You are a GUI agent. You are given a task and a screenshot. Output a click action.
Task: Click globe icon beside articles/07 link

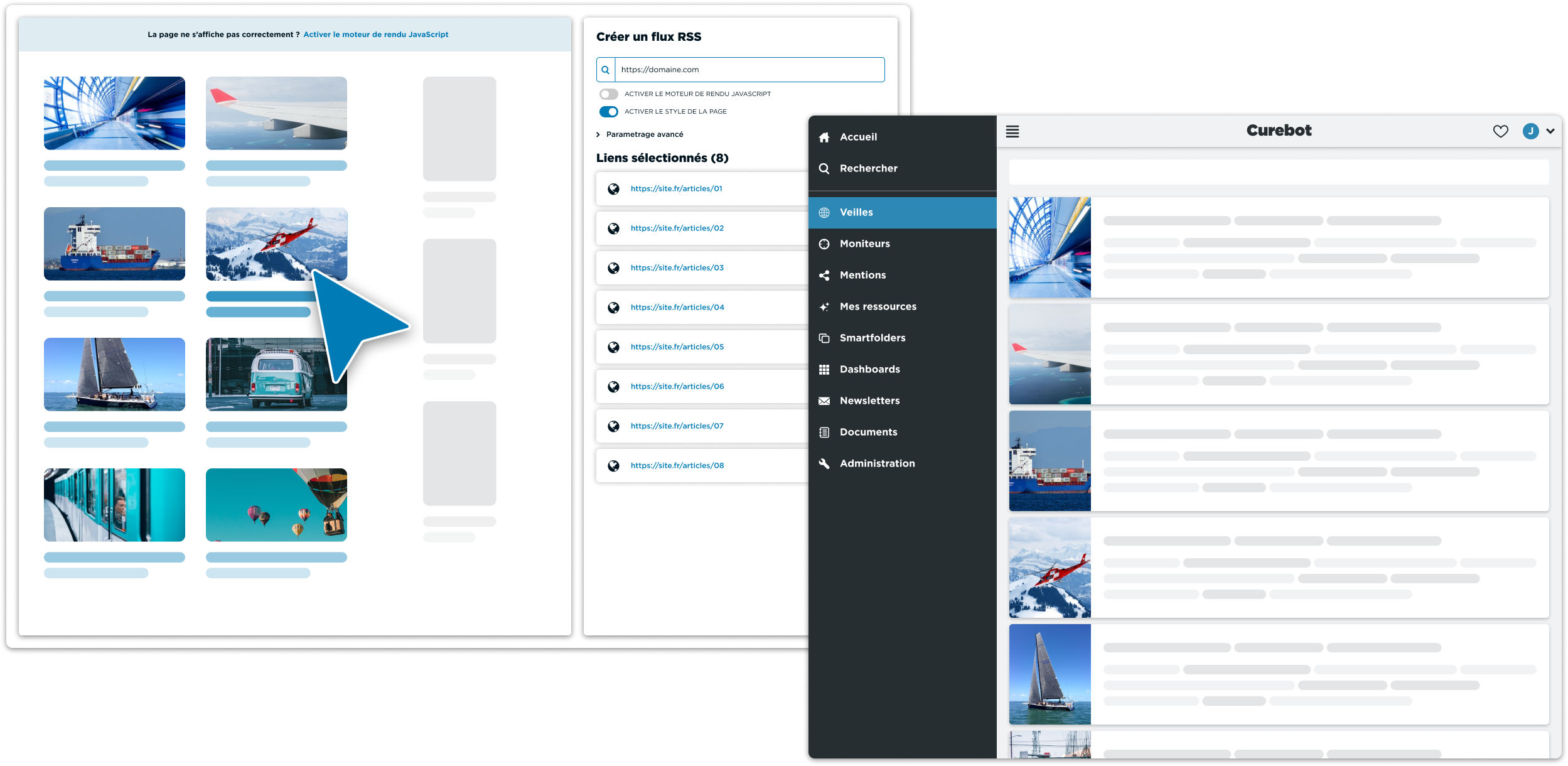point(614,426)
